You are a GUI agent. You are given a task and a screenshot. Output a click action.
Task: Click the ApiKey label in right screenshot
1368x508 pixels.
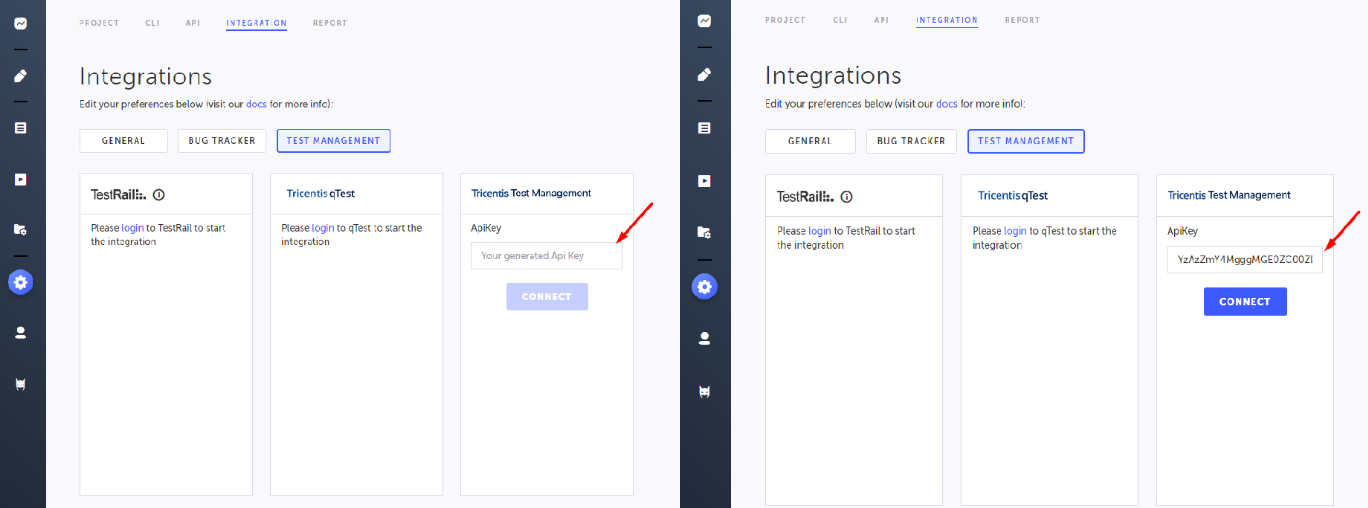tap(1183, 232)
